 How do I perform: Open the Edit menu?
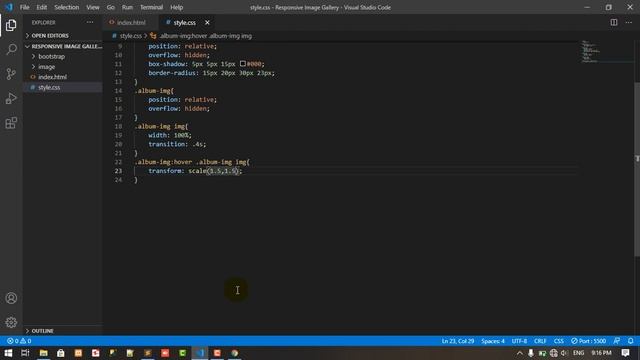click(x=42, y=7)
